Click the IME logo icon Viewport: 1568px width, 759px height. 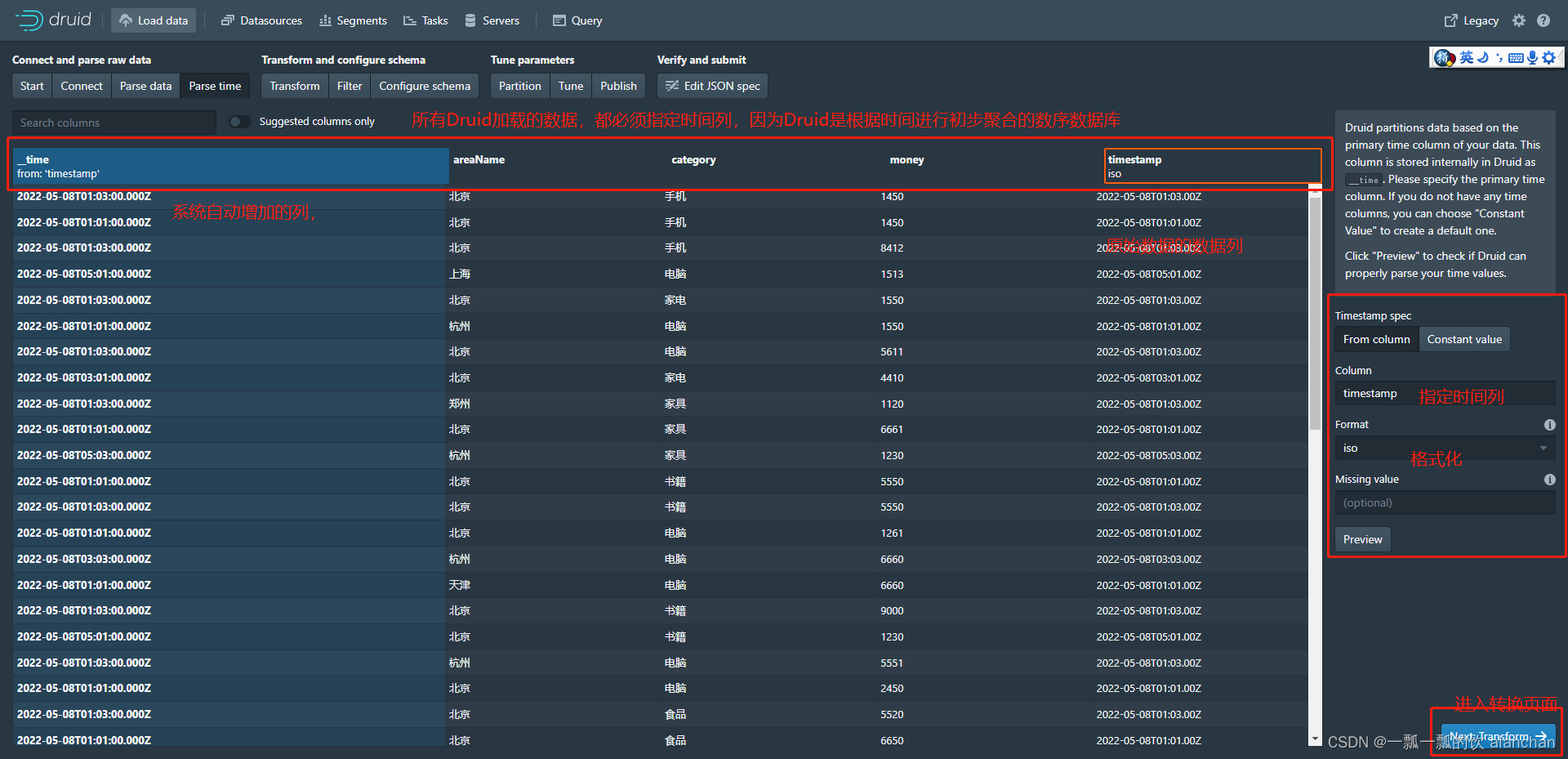1444,57
